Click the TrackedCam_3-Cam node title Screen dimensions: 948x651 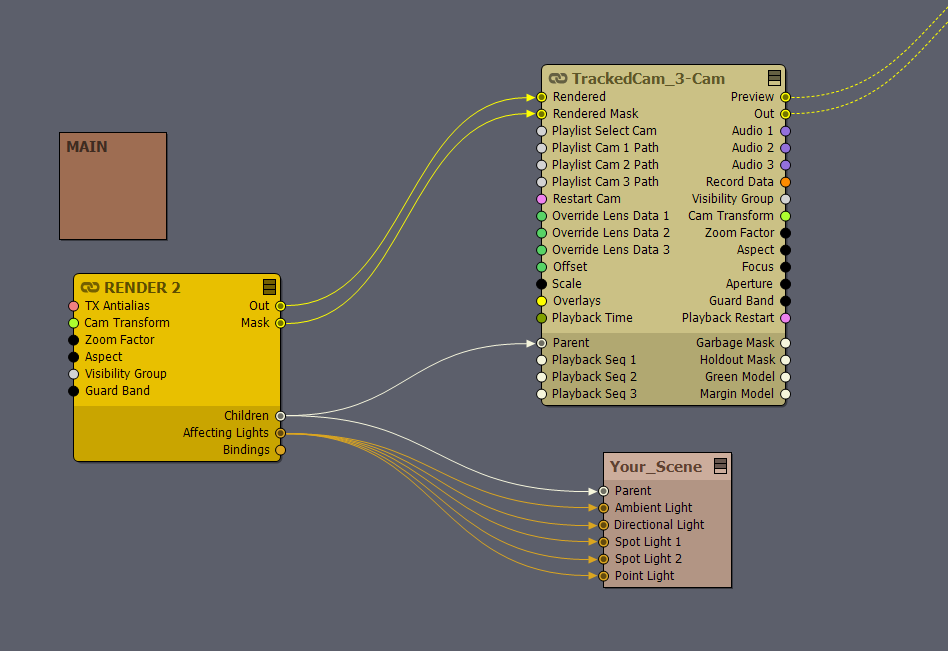coord(648,79)
